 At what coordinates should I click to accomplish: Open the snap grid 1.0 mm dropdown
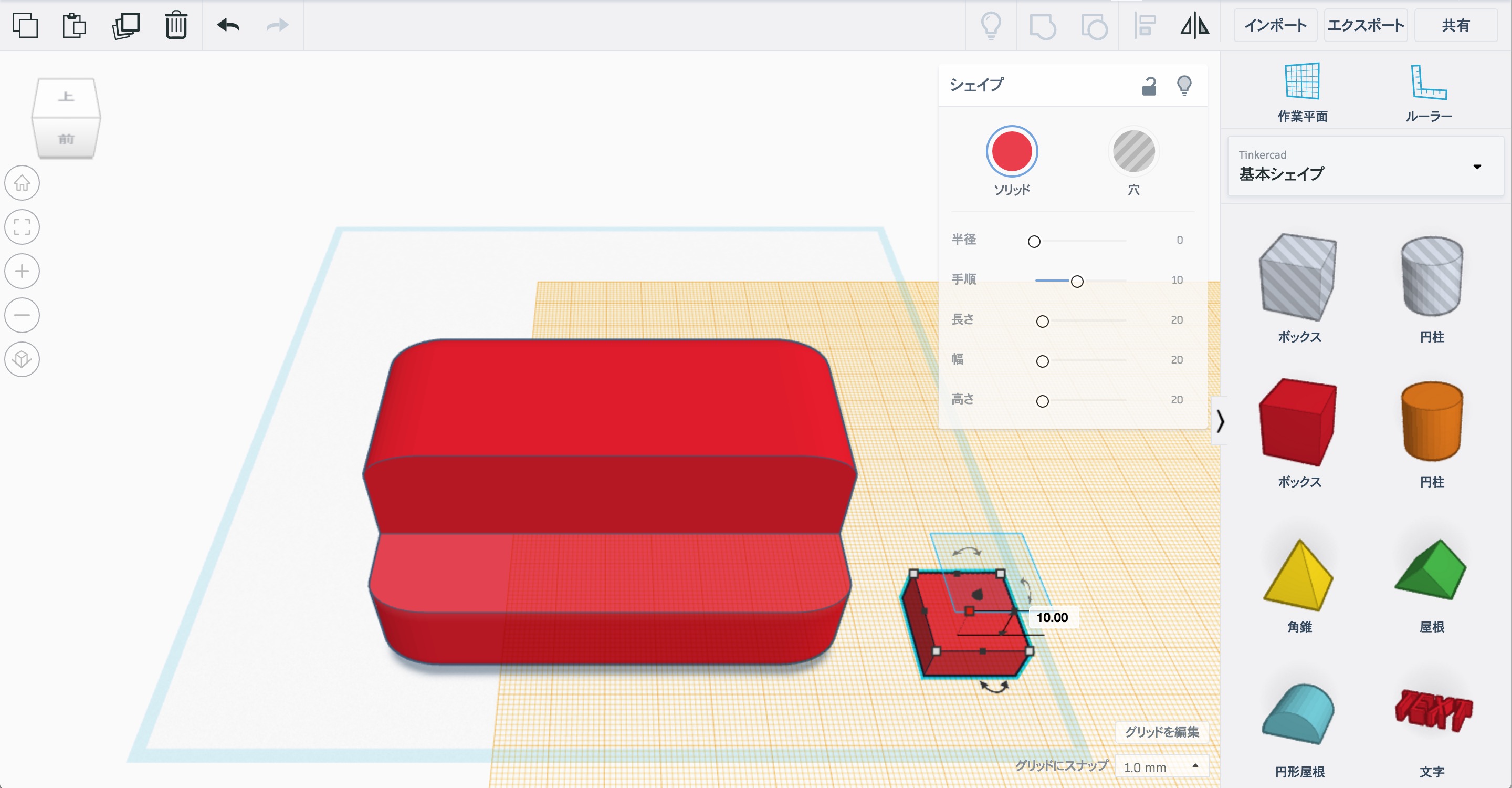tap(1160, 767)
